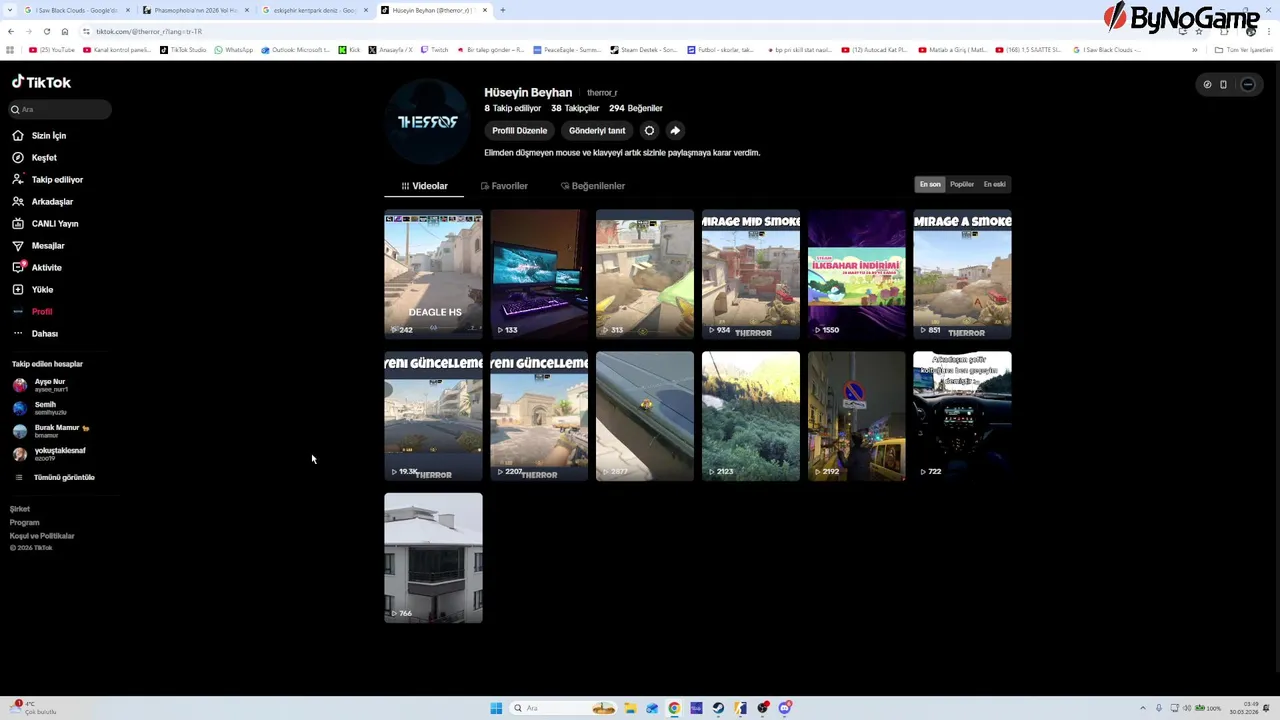Click the TikTok search field Ara
1280x720 pixels.
click(x=60, y=109)
